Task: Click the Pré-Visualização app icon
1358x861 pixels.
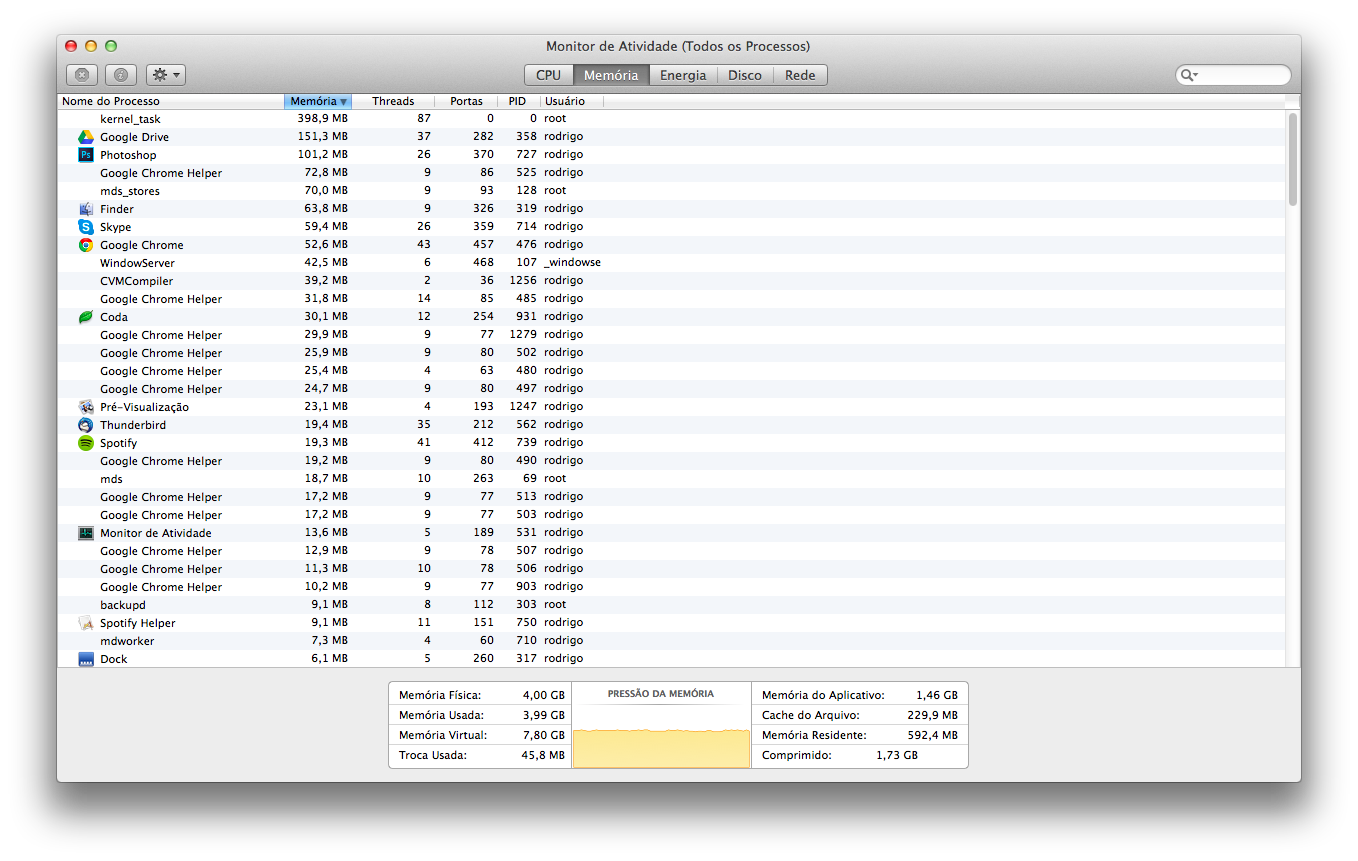Action: (x=86, y=407)
